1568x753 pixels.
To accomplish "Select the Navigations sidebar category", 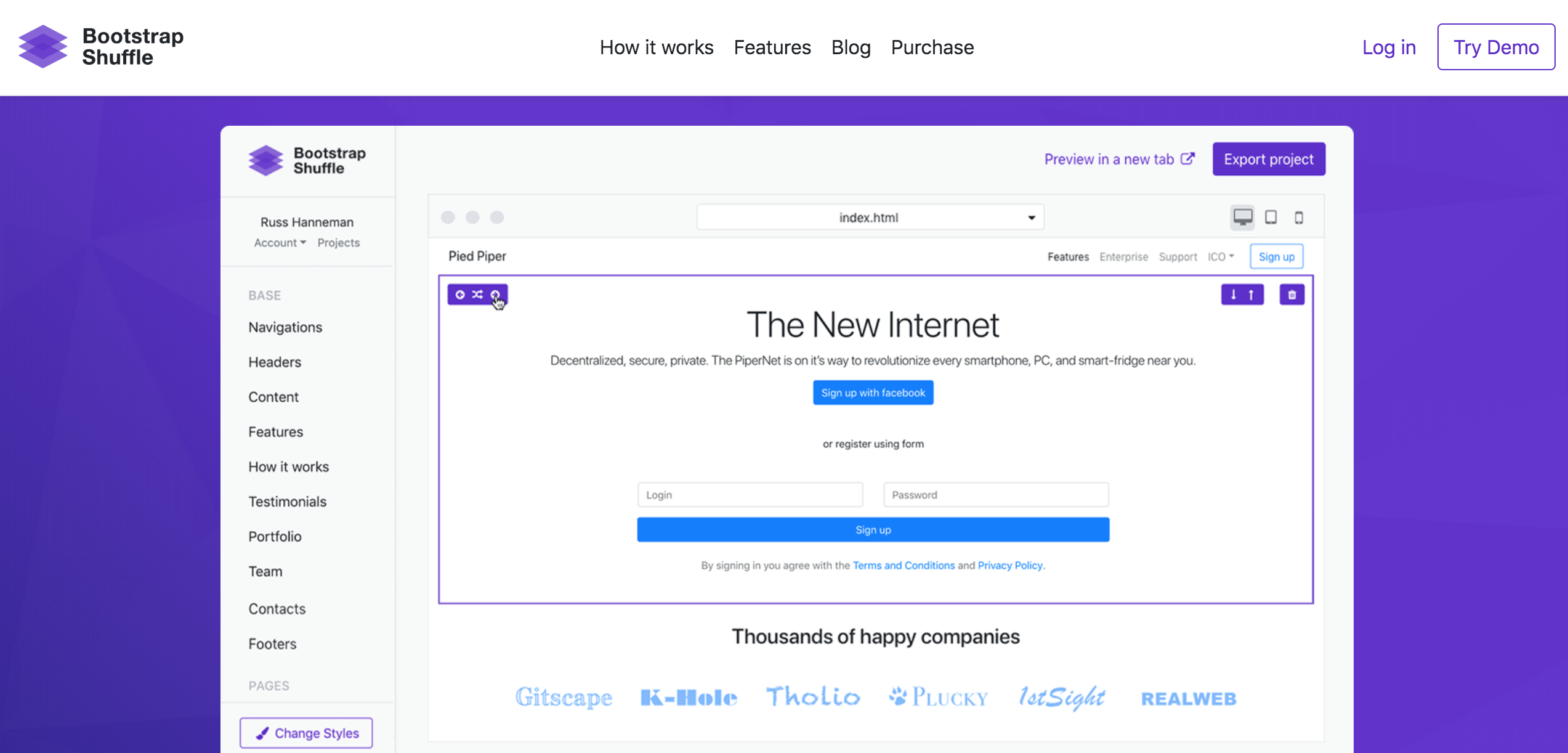I will (x=285, y=326).
